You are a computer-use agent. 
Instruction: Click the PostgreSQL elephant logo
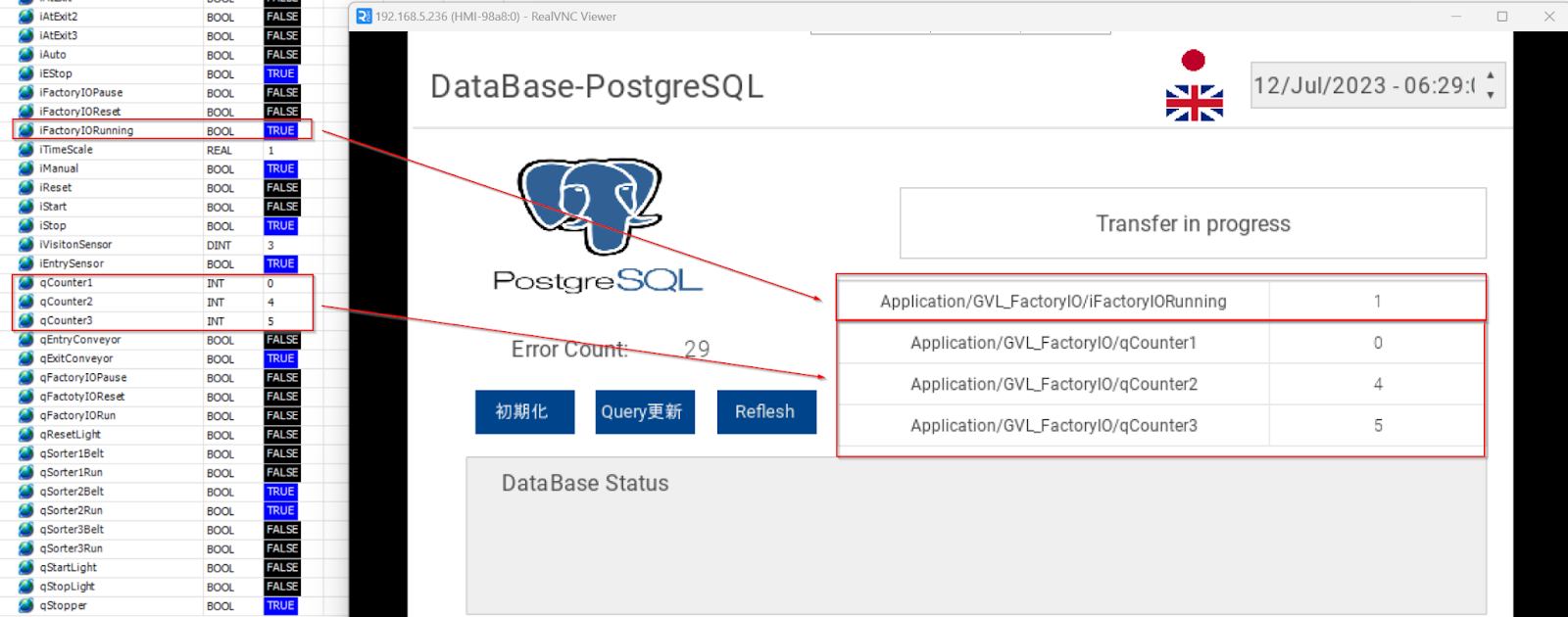(x=591, y=208)
